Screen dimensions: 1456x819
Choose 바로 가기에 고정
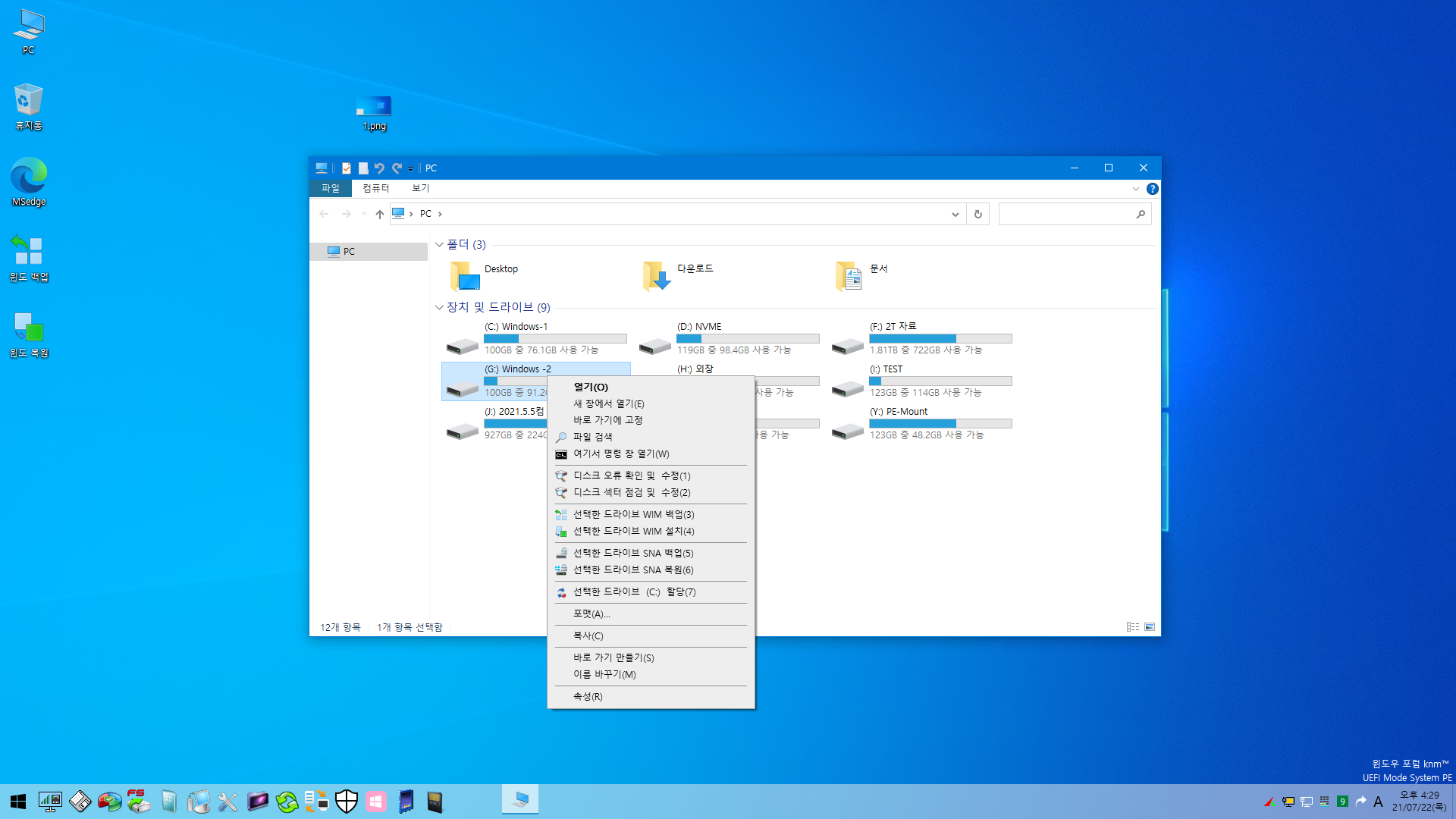click(x=651, y=420)
